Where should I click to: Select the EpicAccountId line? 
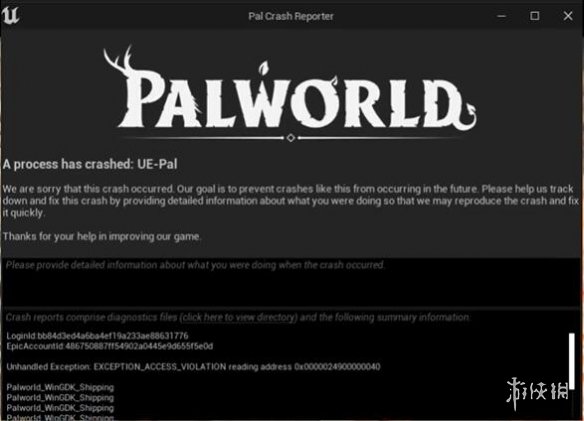[x=110, y=346]
